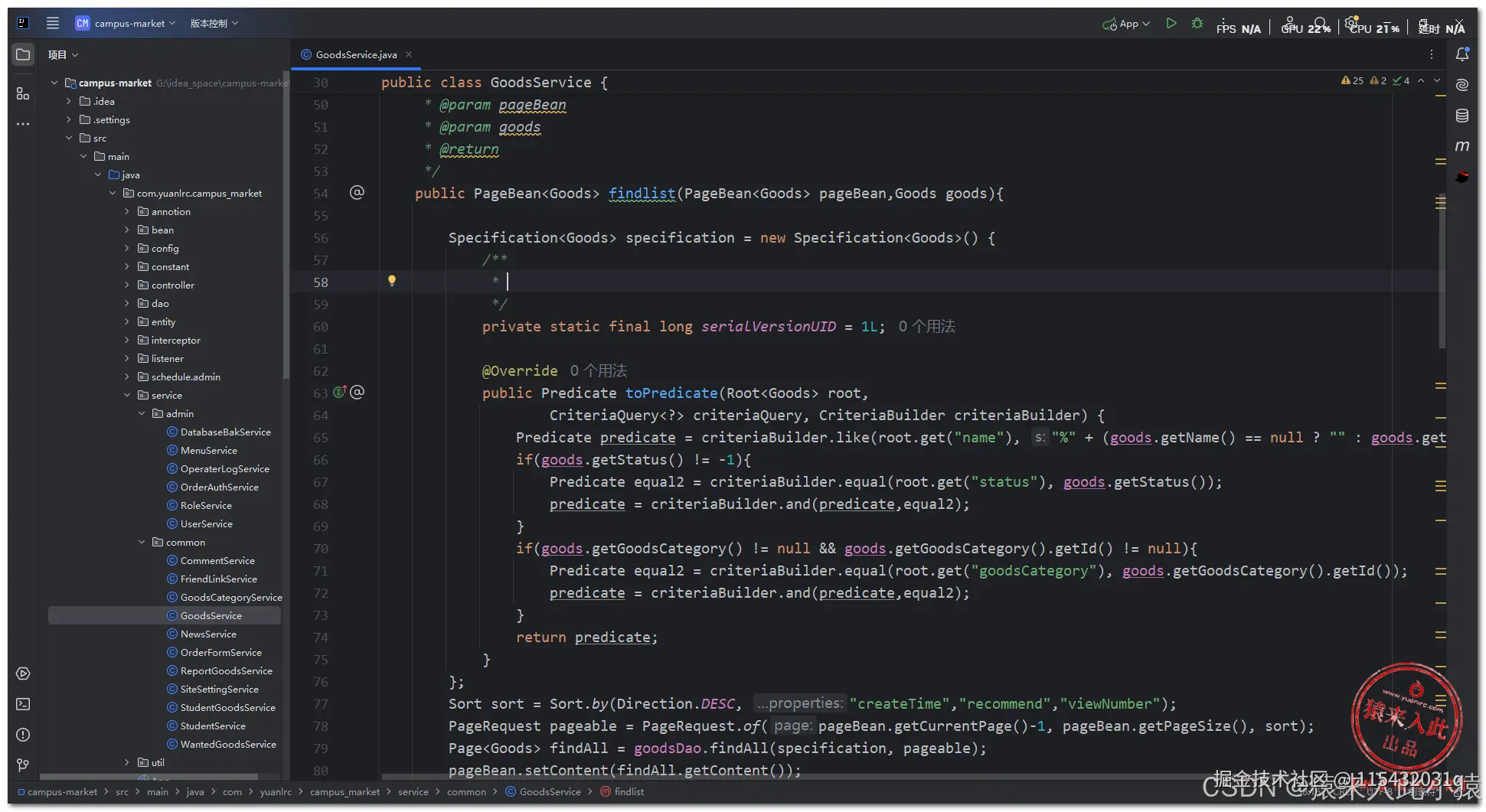Click the gutter @ icon on line 54

(357, 192)
